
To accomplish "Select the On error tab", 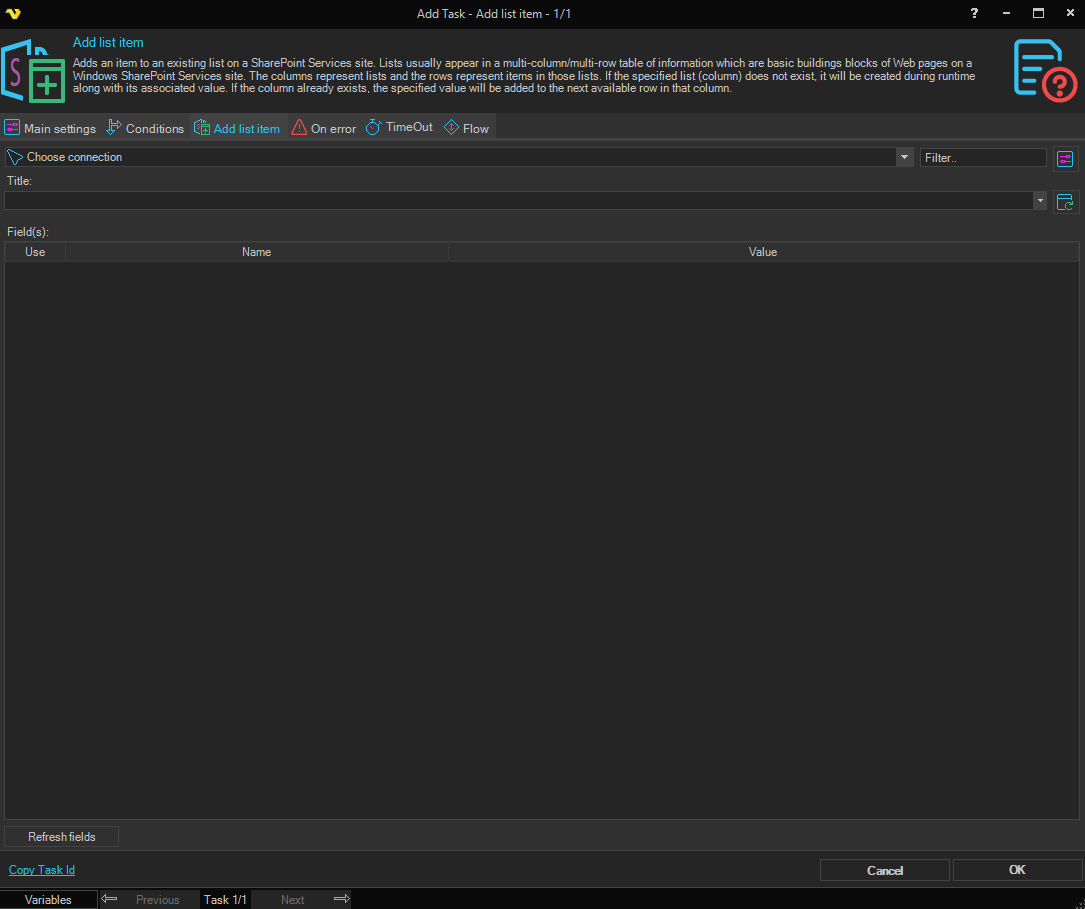I will point(324,128).
